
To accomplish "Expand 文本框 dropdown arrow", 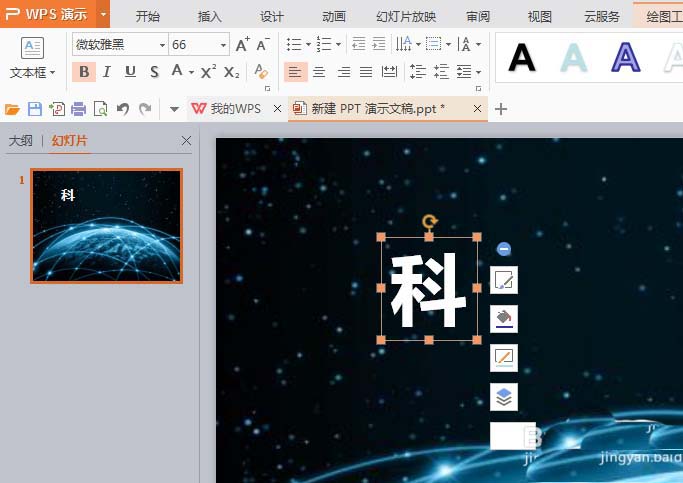I will [53, 73].
